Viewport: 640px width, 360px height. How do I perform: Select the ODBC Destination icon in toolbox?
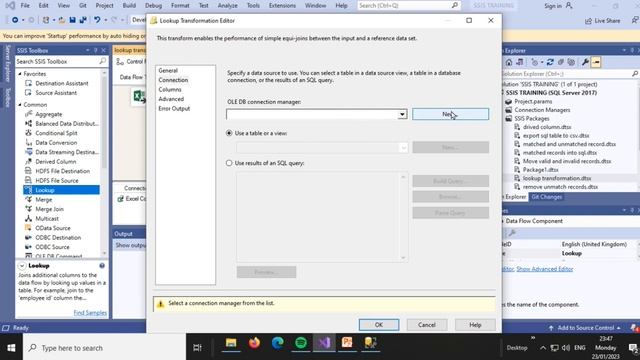click(28, 238)
